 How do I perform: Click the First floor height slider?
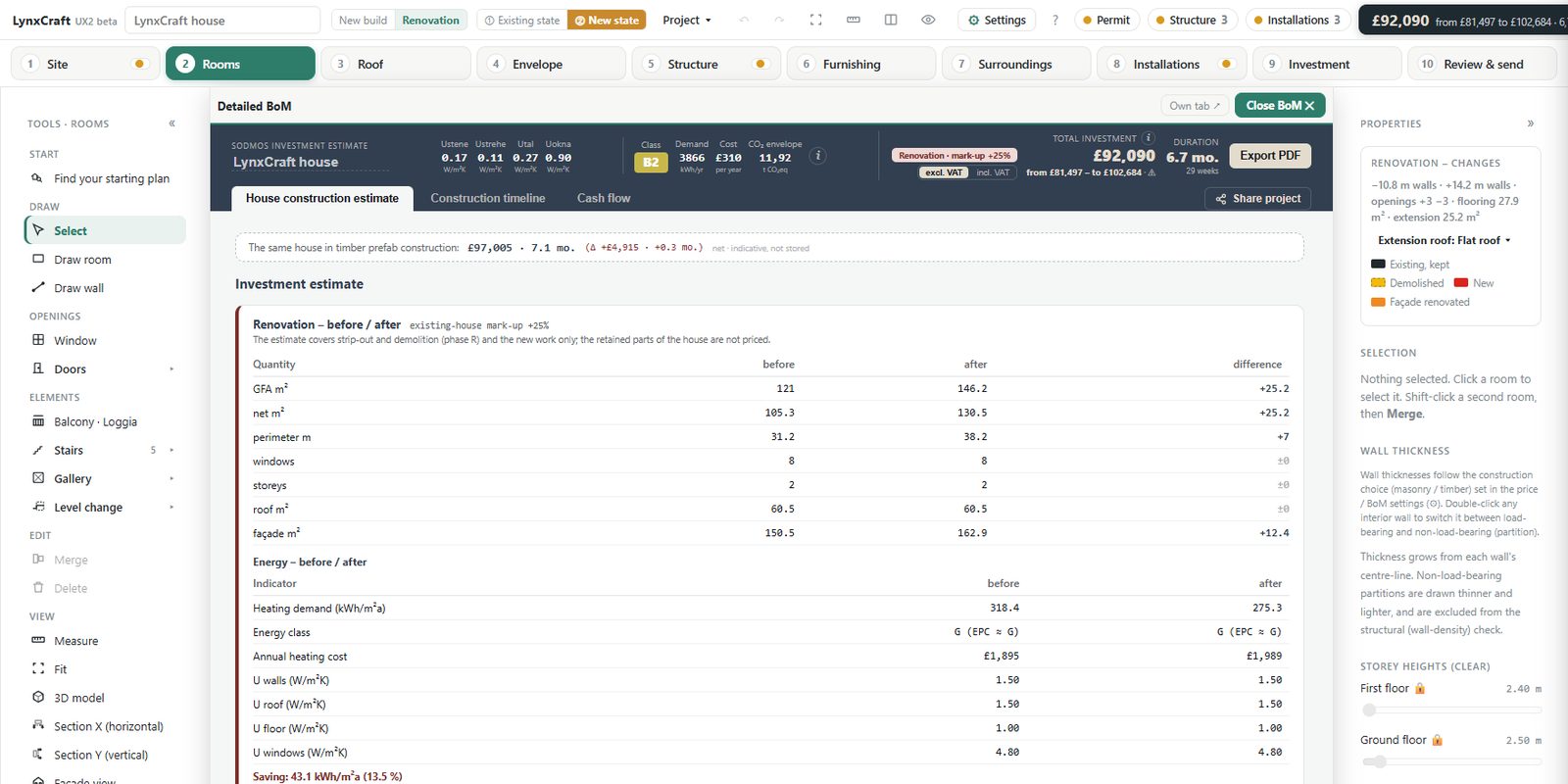[x=1450, y=710]
